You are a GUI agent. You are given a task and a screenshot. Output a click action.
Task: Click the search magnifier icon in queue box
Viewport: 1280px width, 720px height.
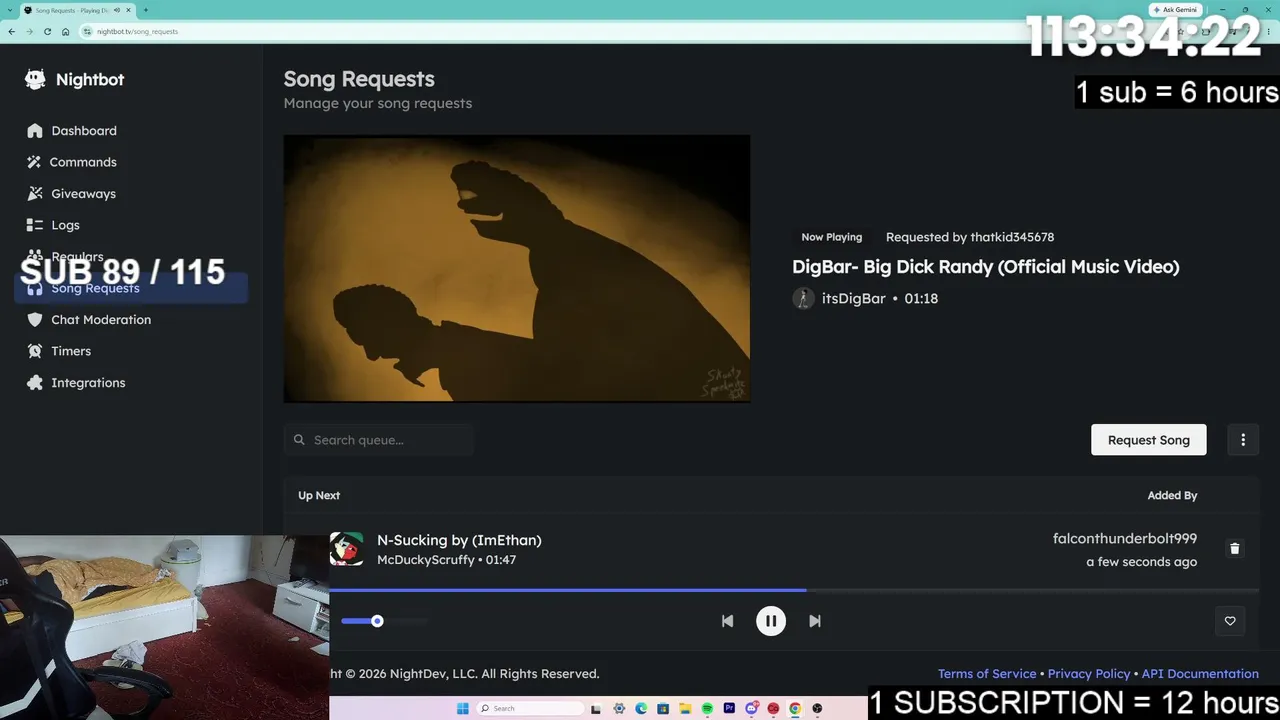click(299, 440)
